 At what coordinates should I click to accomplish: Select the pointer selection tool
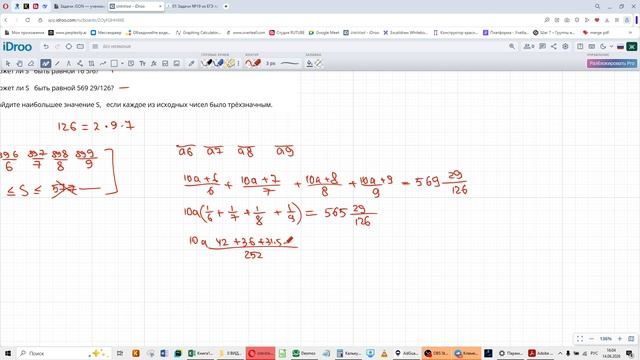tap(8, 63)
